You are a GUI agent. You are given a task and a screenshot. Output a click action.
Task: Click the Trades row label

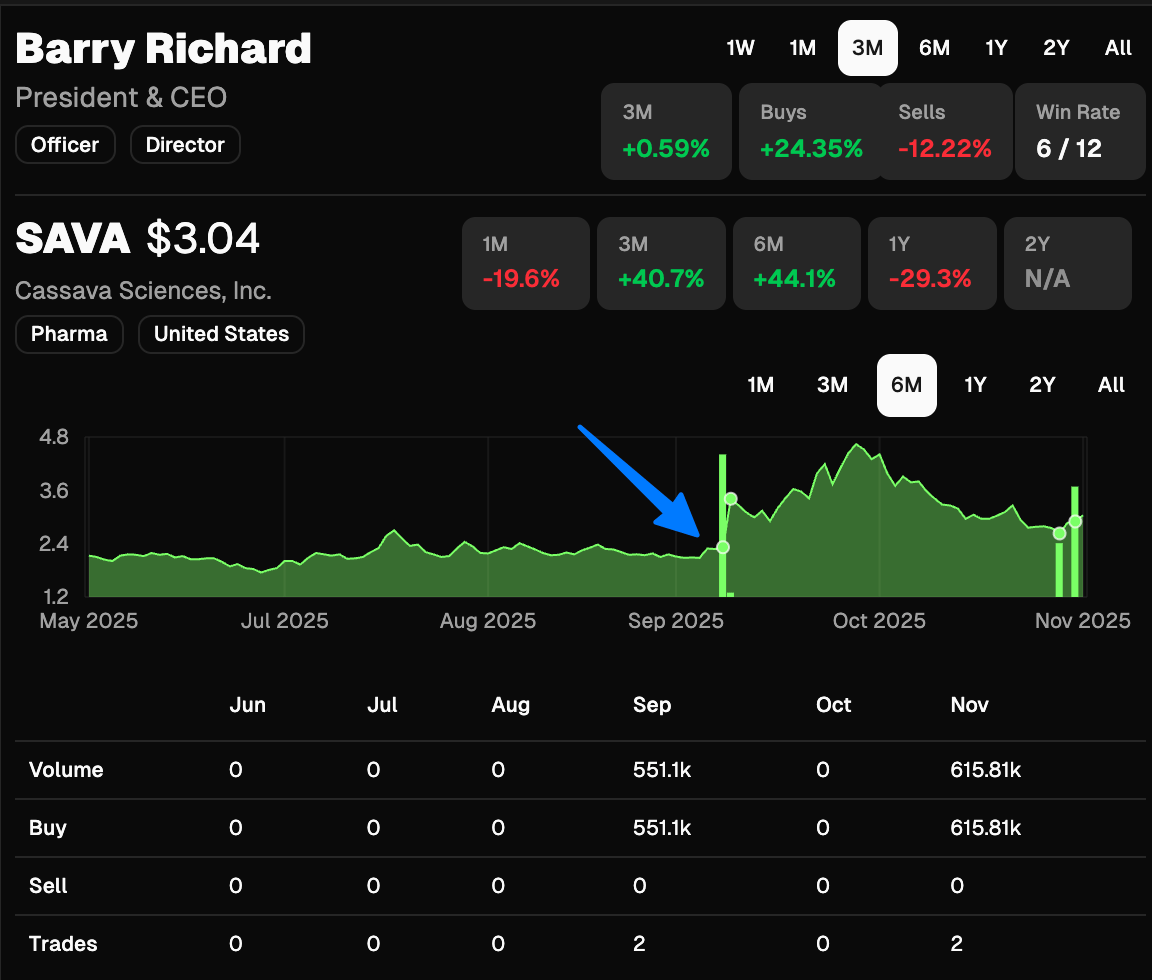[62, 944]
